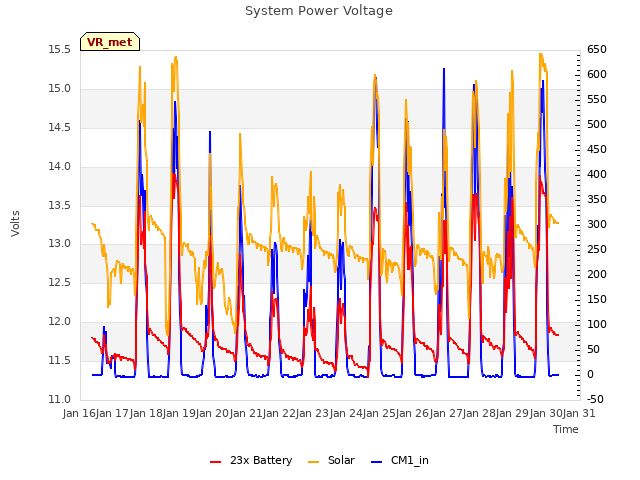Image resolution: width=640 pixels, height=480 pixels.
Task: Click the 14.0 left axis tick label
Action: [59, 167]
